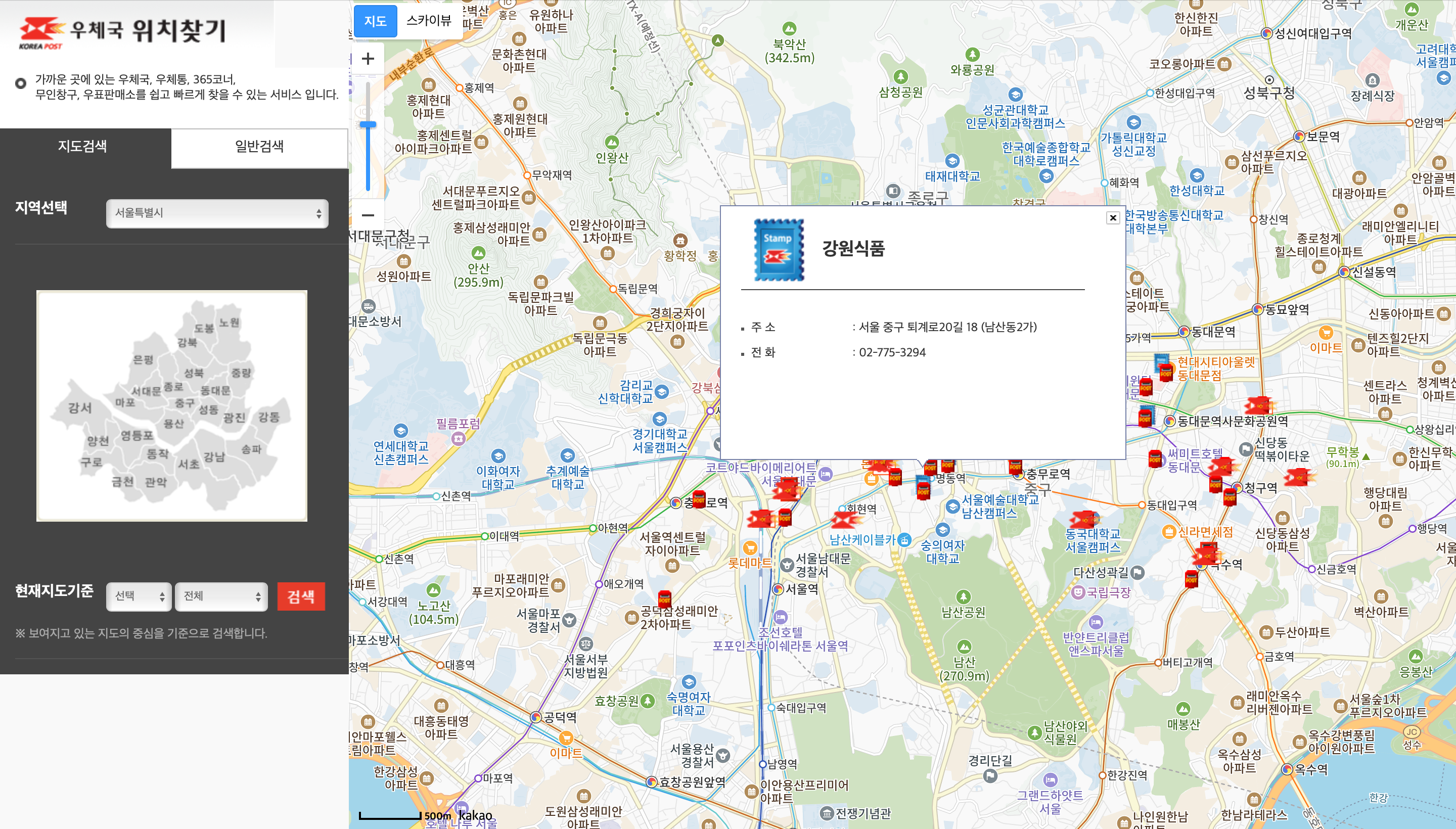
Task: Click the map zoom level slider handle
Action: (368, 124)
